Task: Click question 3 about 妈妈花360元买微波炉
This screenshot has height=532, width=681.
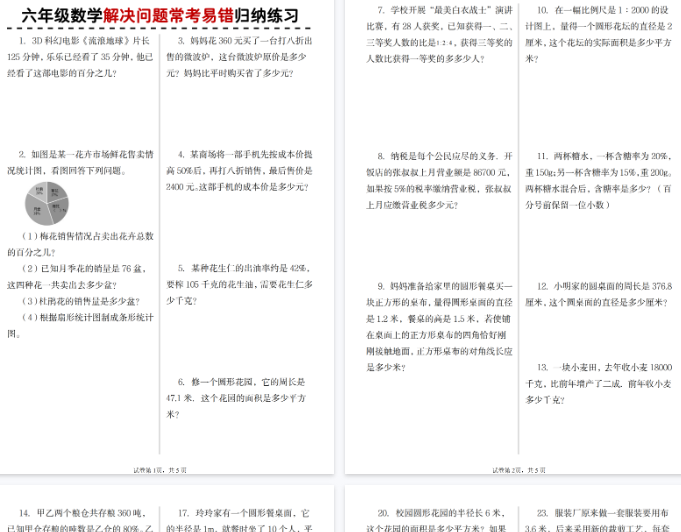Action: pos(239,57)
